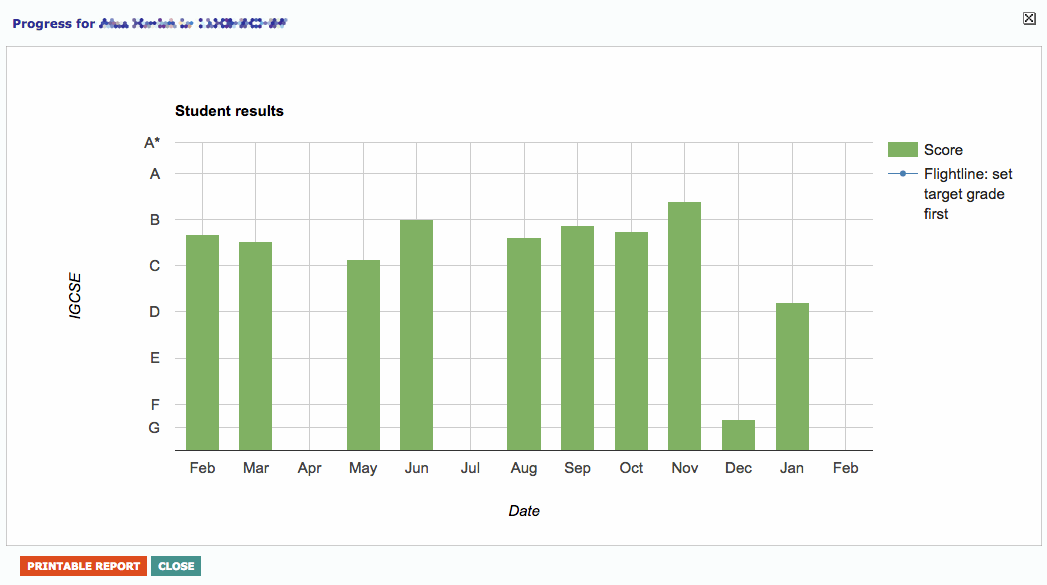Select the first Feb score bar

point(202,343)
